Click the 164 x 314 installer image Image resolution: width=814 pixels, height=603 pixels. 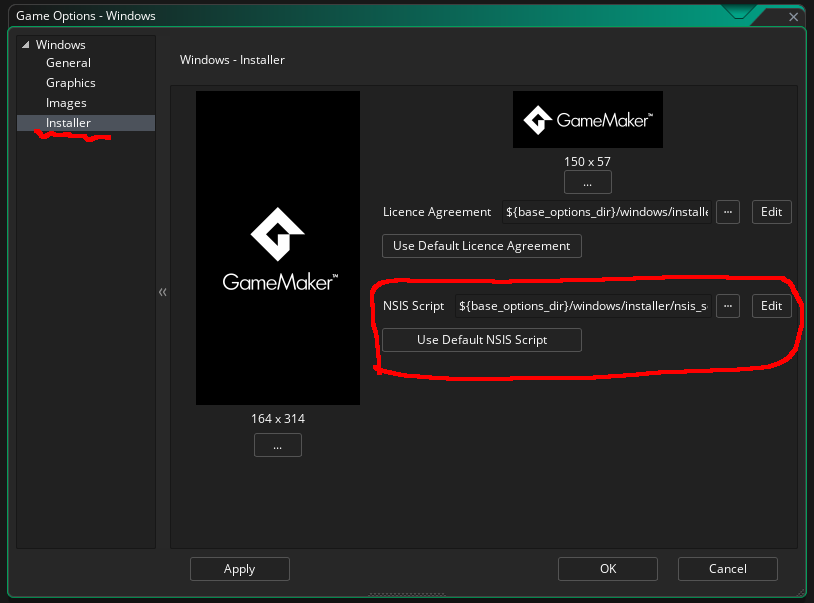(278, 248)
